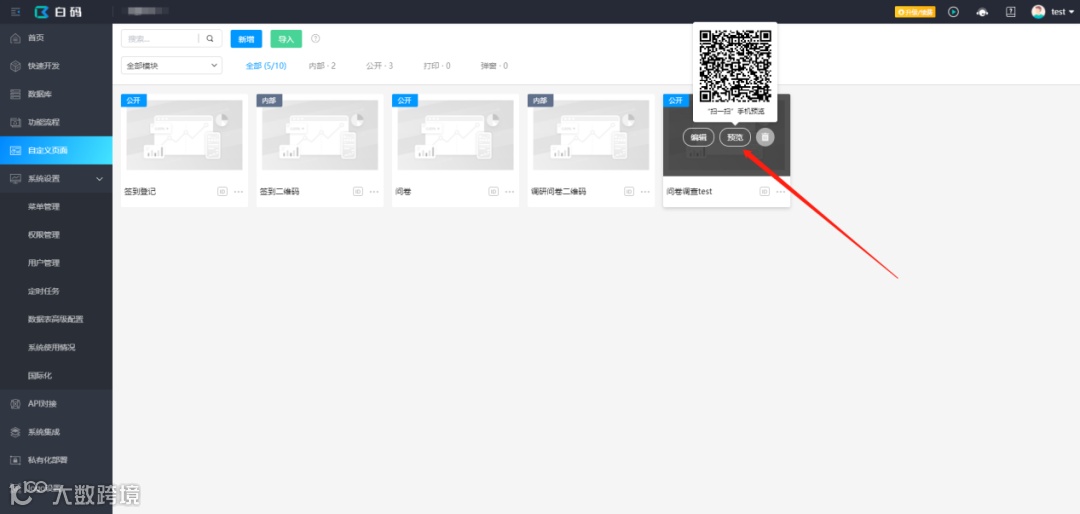This screenshot has height=514, width=1080.
Task: Focus the 搜索 search input field
Action: (160, 39)
